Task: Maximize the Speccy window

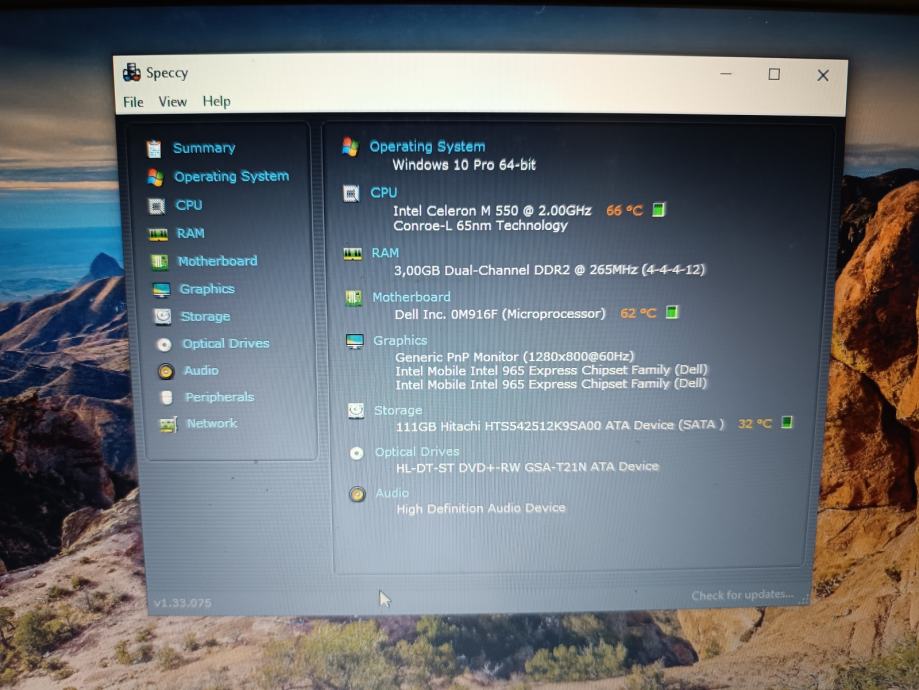Action: (x=774, y=74)
